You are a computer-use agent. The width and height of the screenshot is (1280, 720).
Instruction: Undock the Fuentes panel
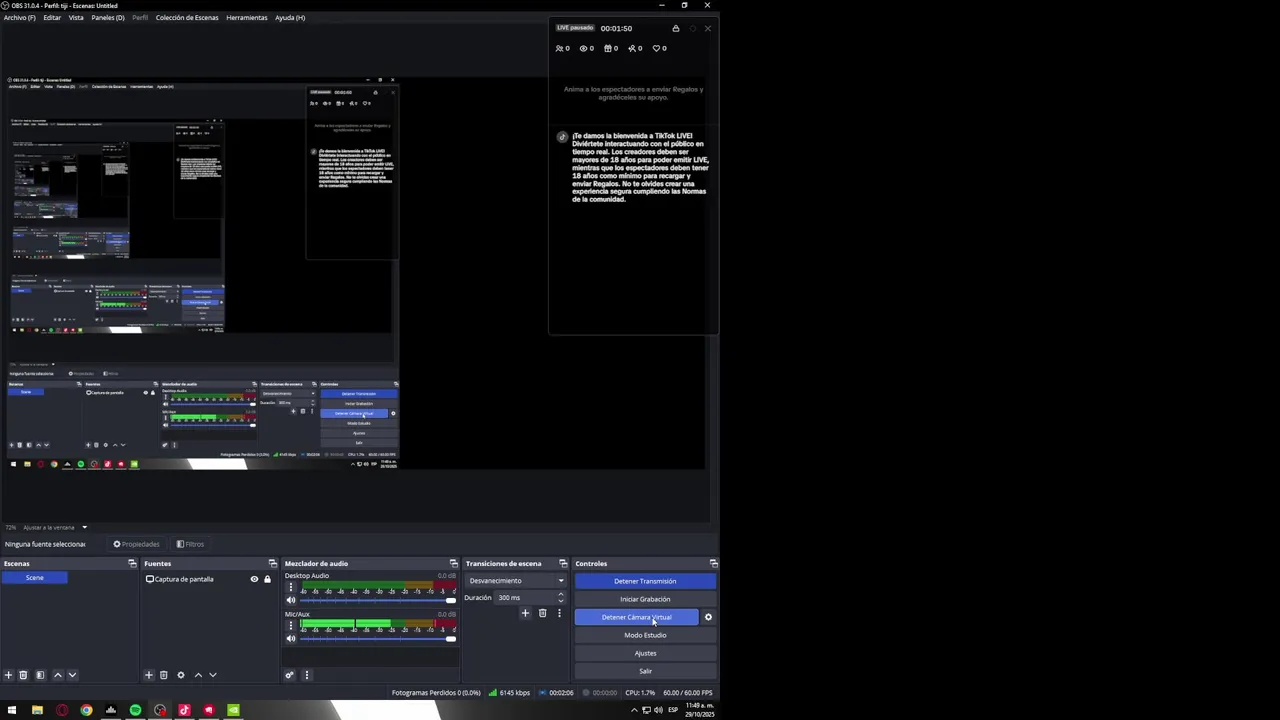pyautogui.click(x=272, y=563)
